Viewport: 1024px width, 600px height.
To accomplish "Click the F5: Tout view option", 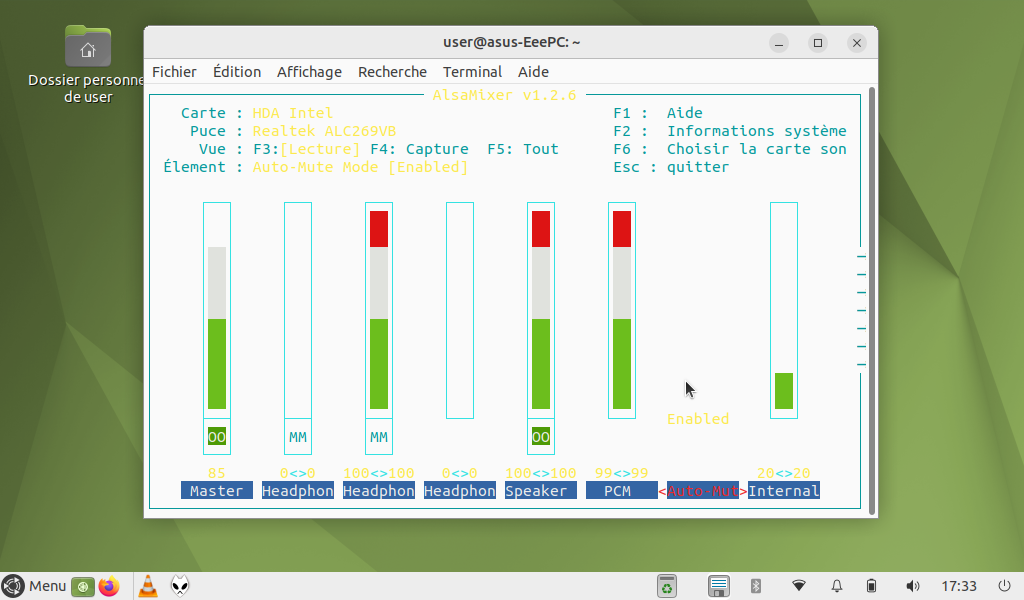I will click(x=523, y=149).
